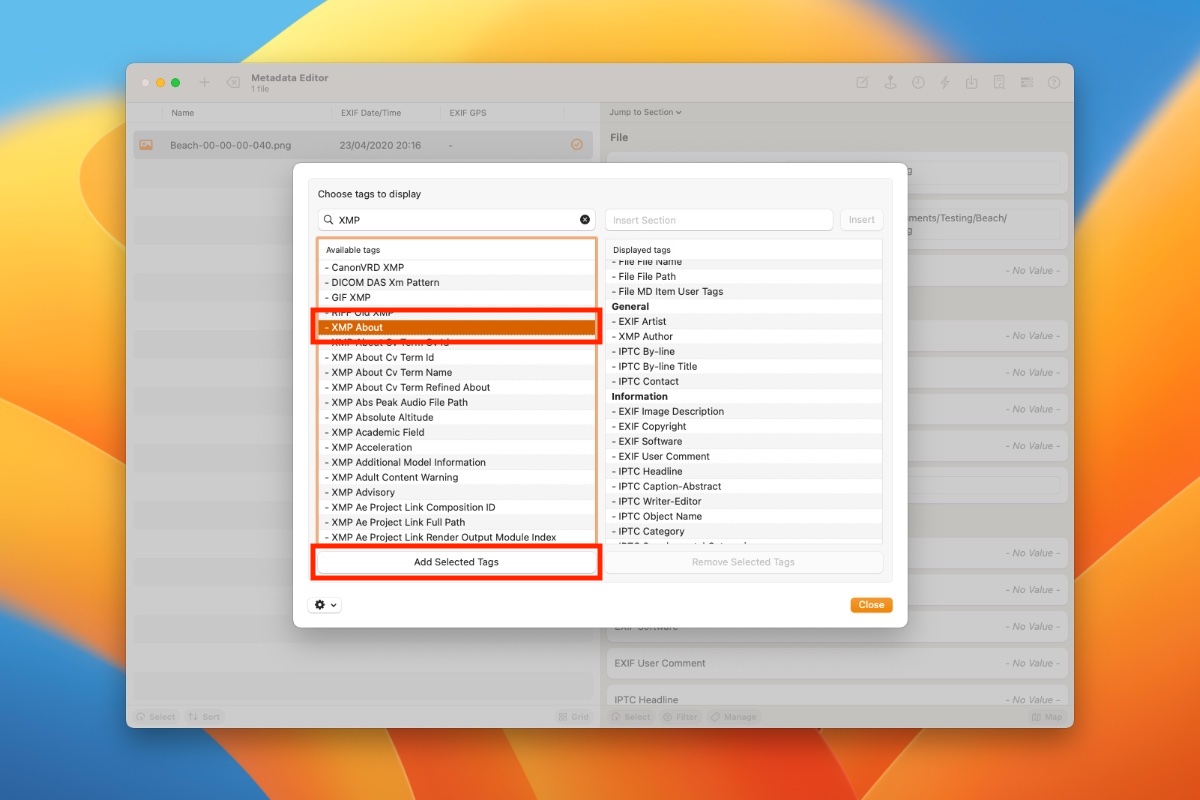Click the Grid view button under the file list
Screen dimensions: 1200x800
574,717
